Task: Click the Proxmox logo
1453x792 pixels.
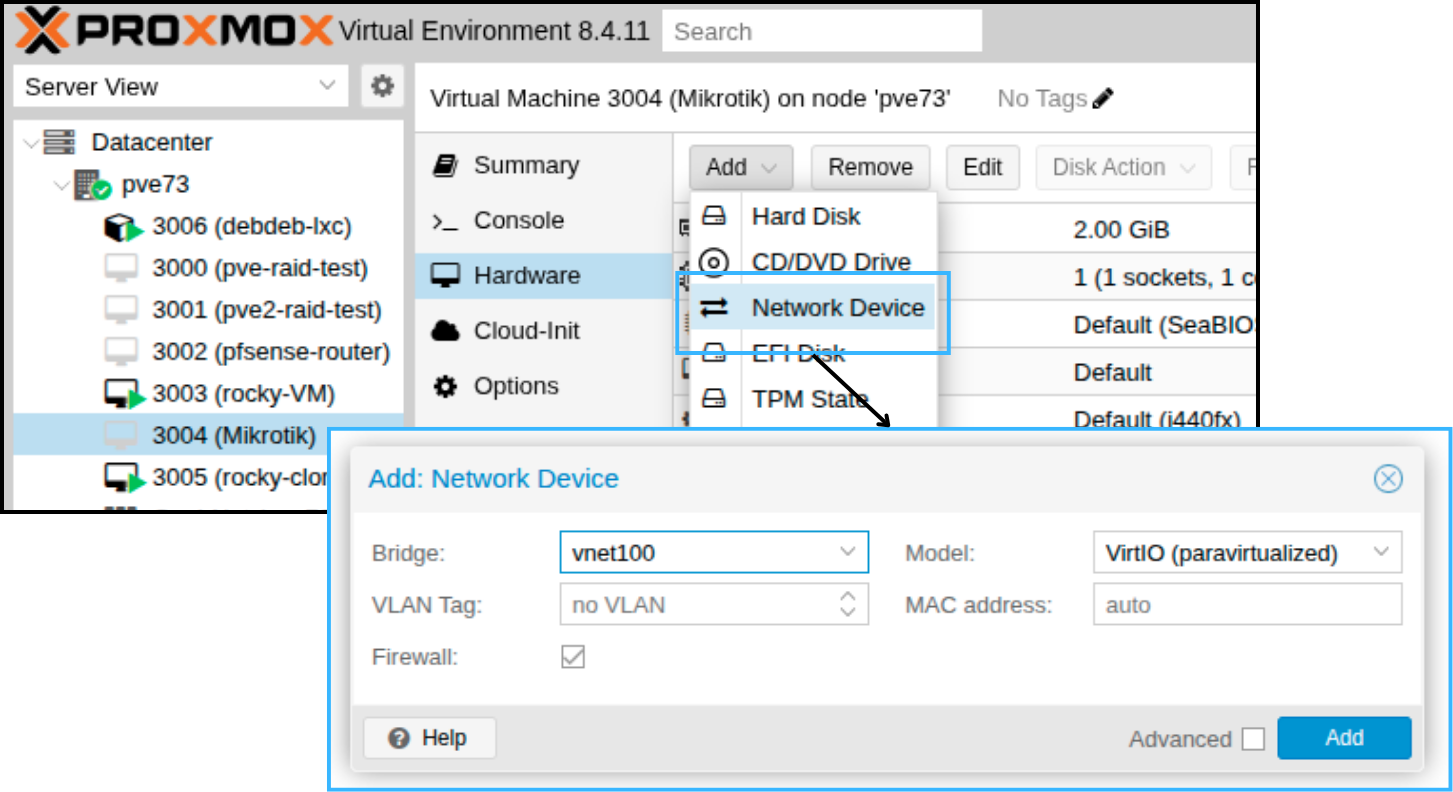Action: click(174, 31)
